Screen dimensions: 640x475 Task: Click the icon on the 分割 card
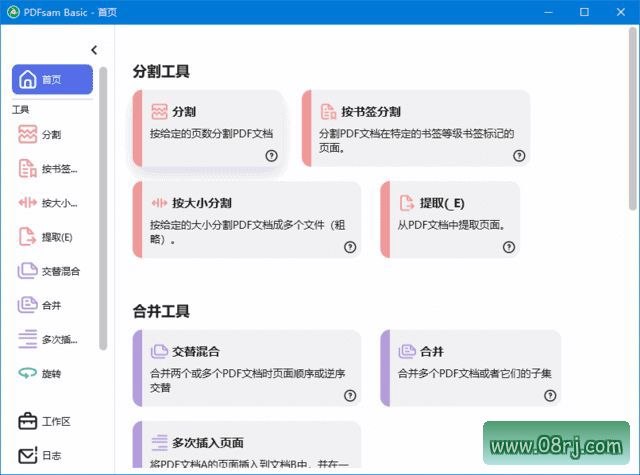coord(159,111)
